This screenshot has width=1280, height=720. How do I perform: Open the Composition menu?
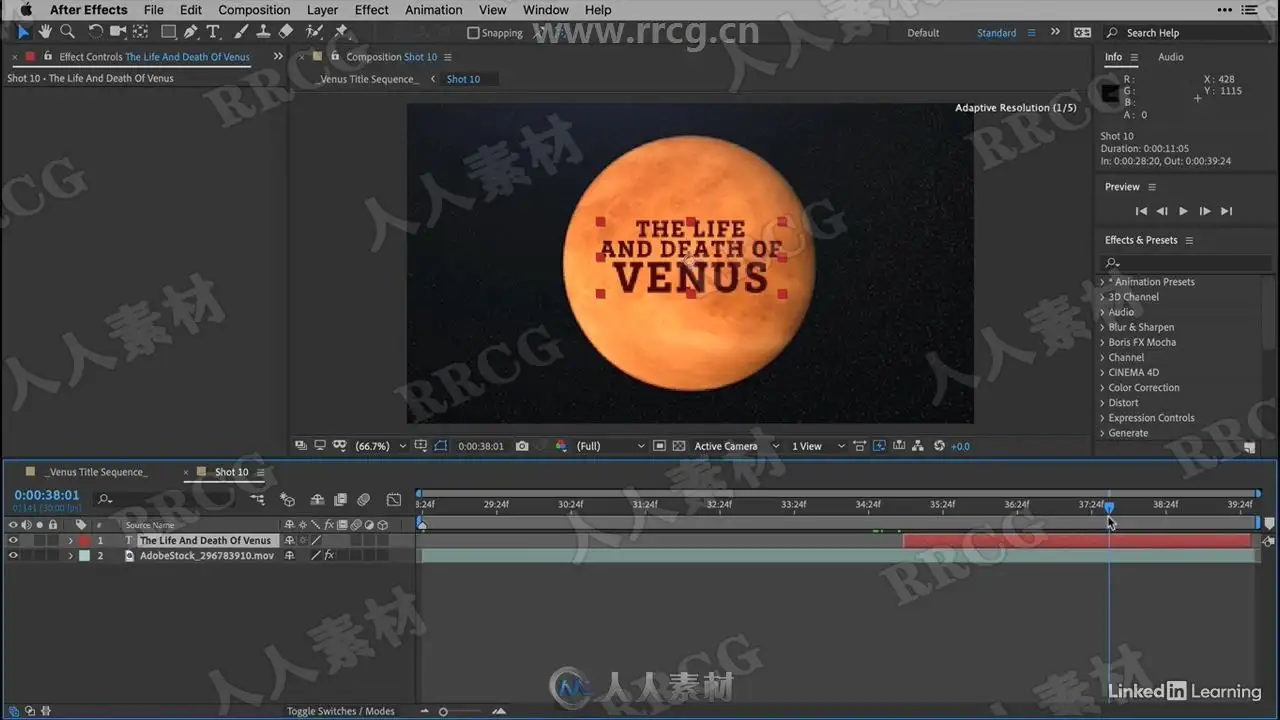point(254,10)
